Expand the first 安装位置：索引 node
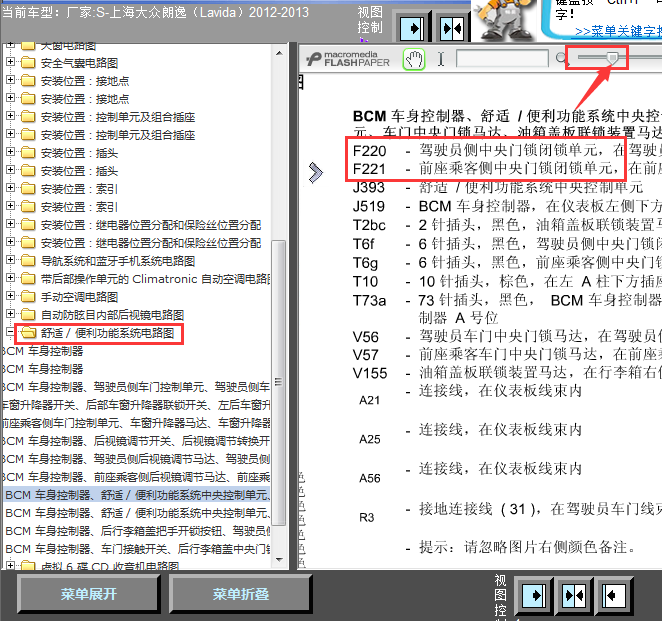The image size is (662, 621). pyautogui.click(x=10, y=187)
